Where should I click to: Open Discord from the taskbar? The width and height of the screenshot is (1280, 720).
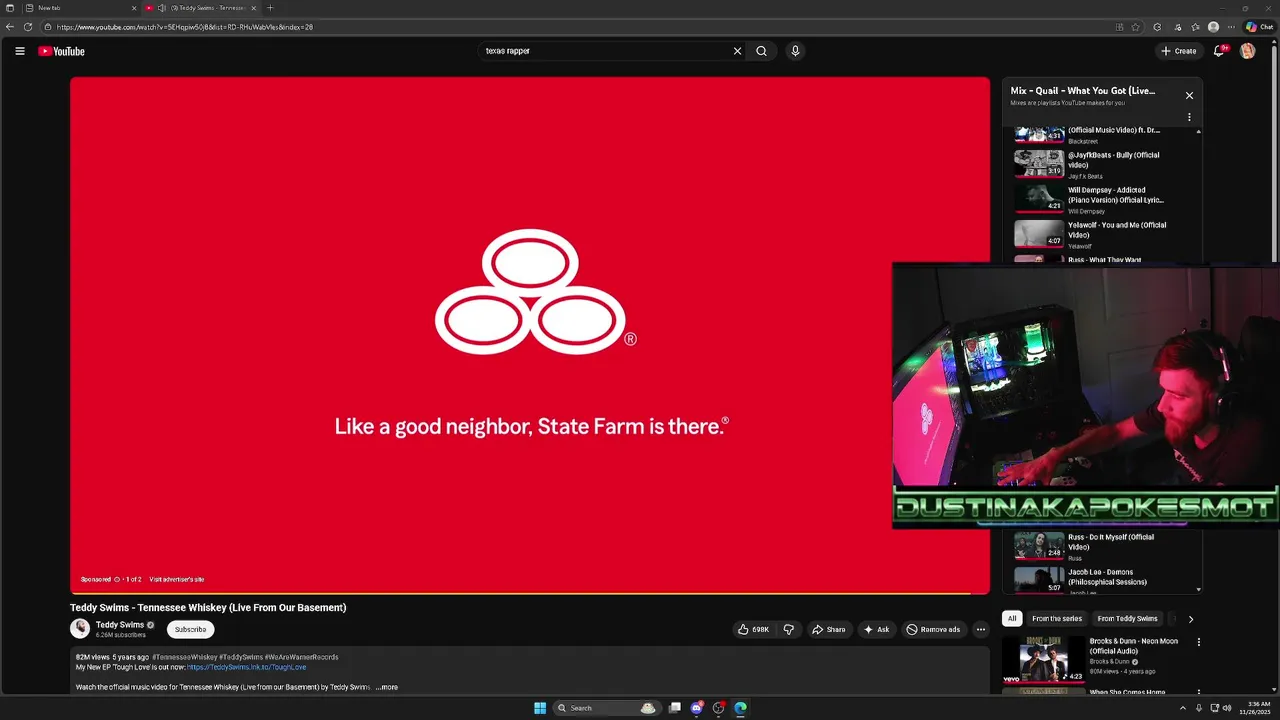[x=697, y=708]
